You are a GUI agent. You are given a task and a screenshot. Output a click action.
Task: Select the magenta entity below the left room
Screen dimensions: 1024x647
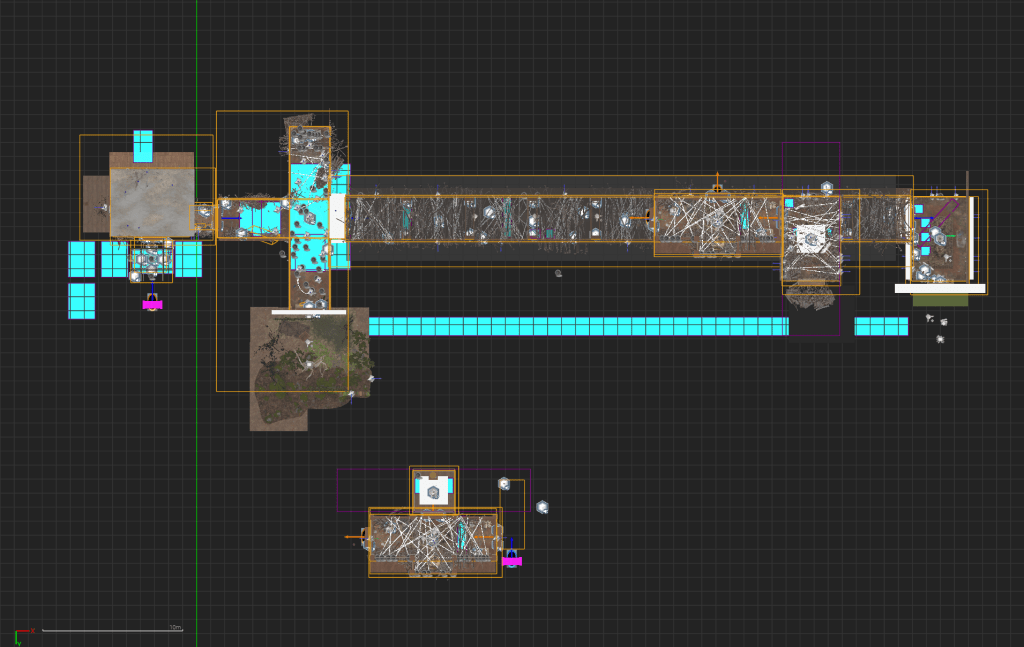[x=152, y=304]
